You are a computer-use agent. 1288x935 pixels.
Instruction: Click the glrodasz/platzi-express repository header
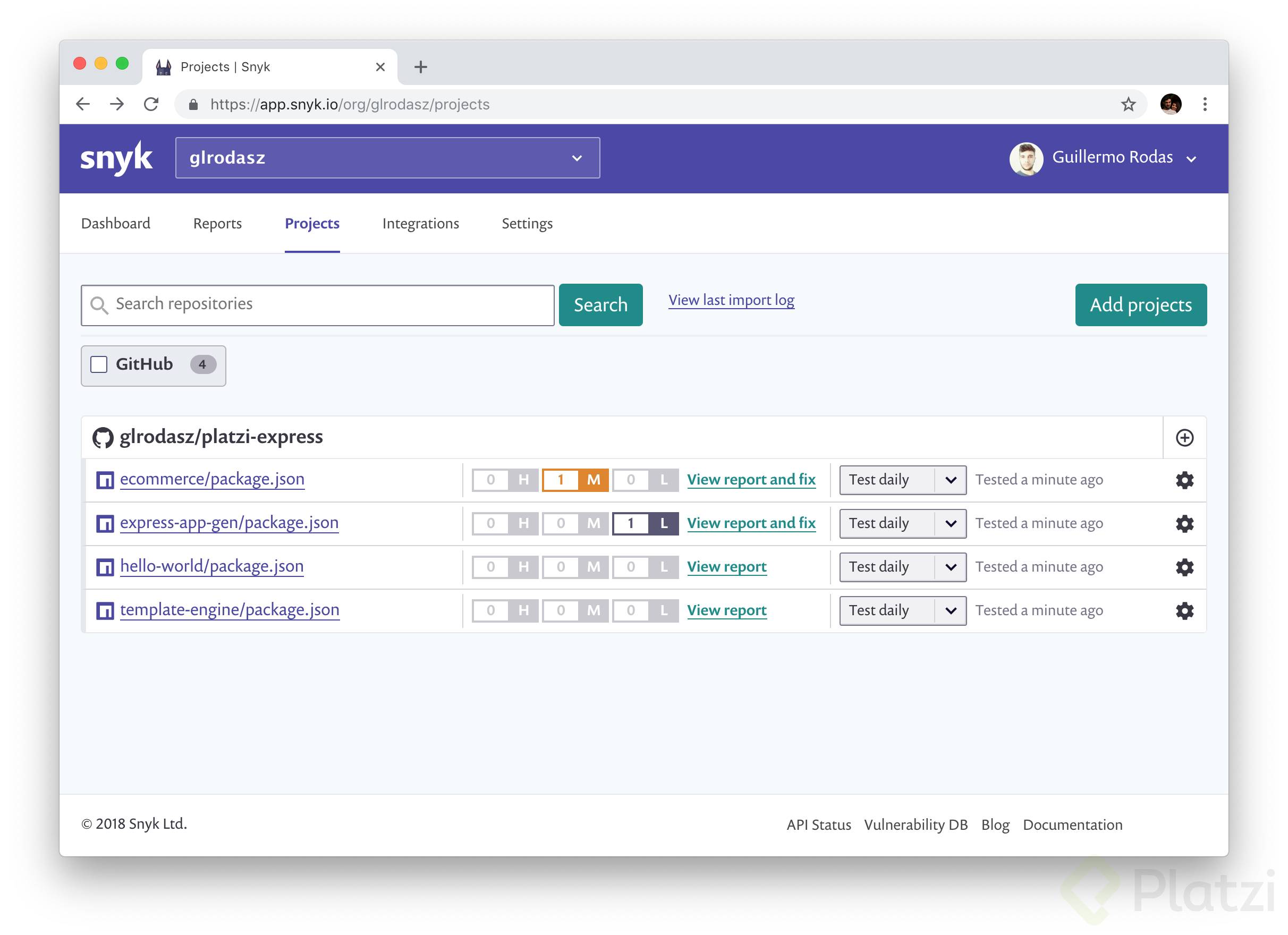221,437
